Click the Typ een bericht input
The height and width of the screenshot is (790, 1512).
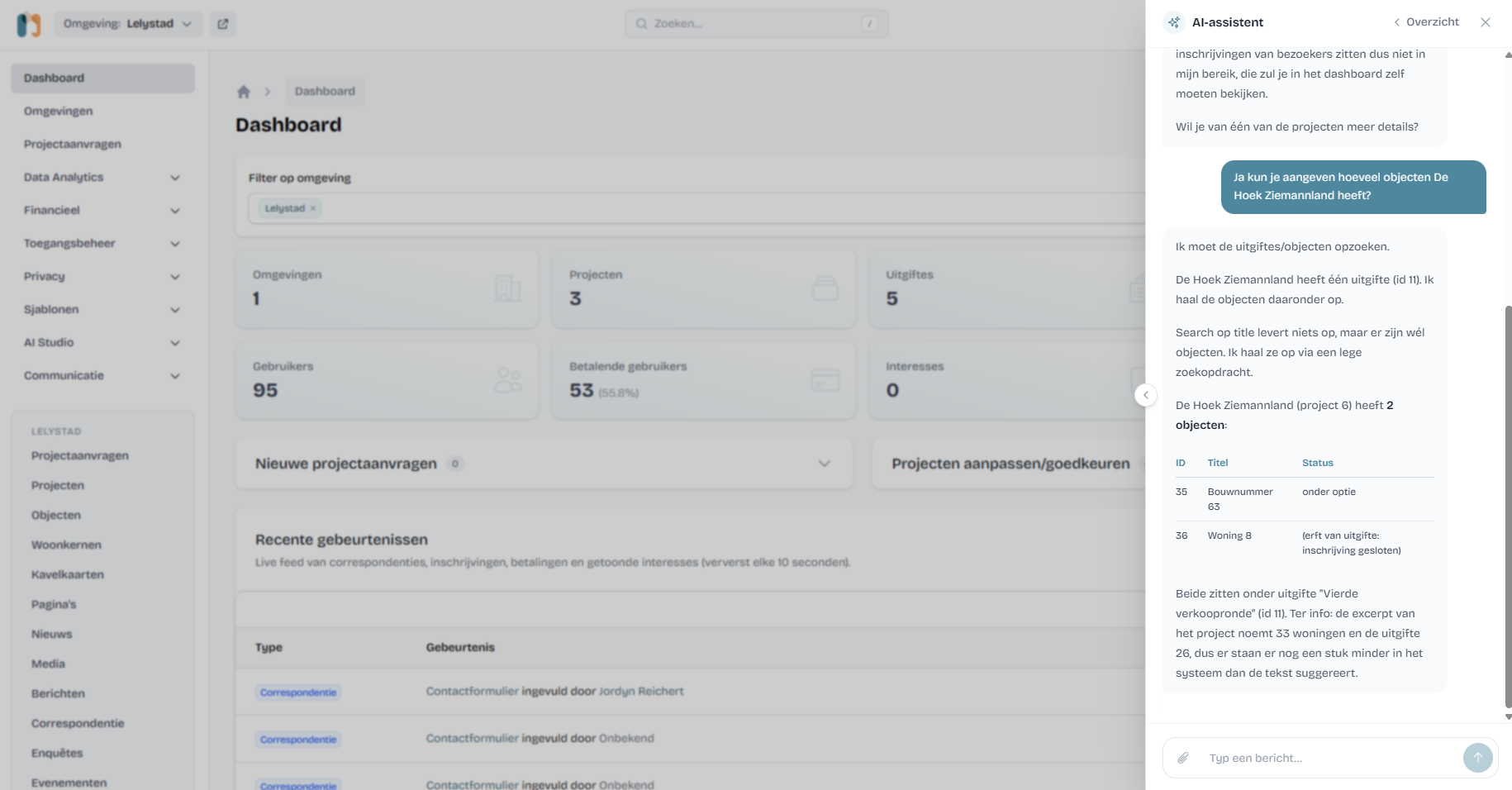tap(1329, 758)
